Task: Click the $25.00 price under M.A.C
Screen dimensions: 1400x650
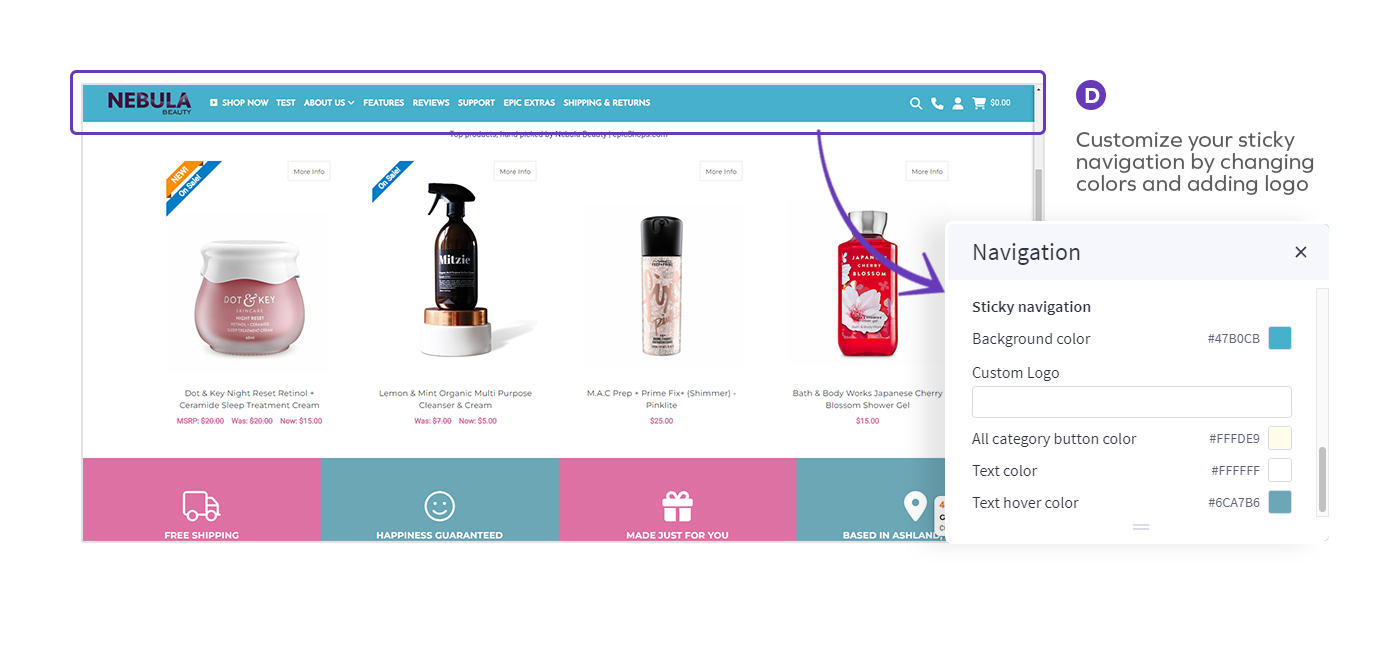Action: [661, 421]
